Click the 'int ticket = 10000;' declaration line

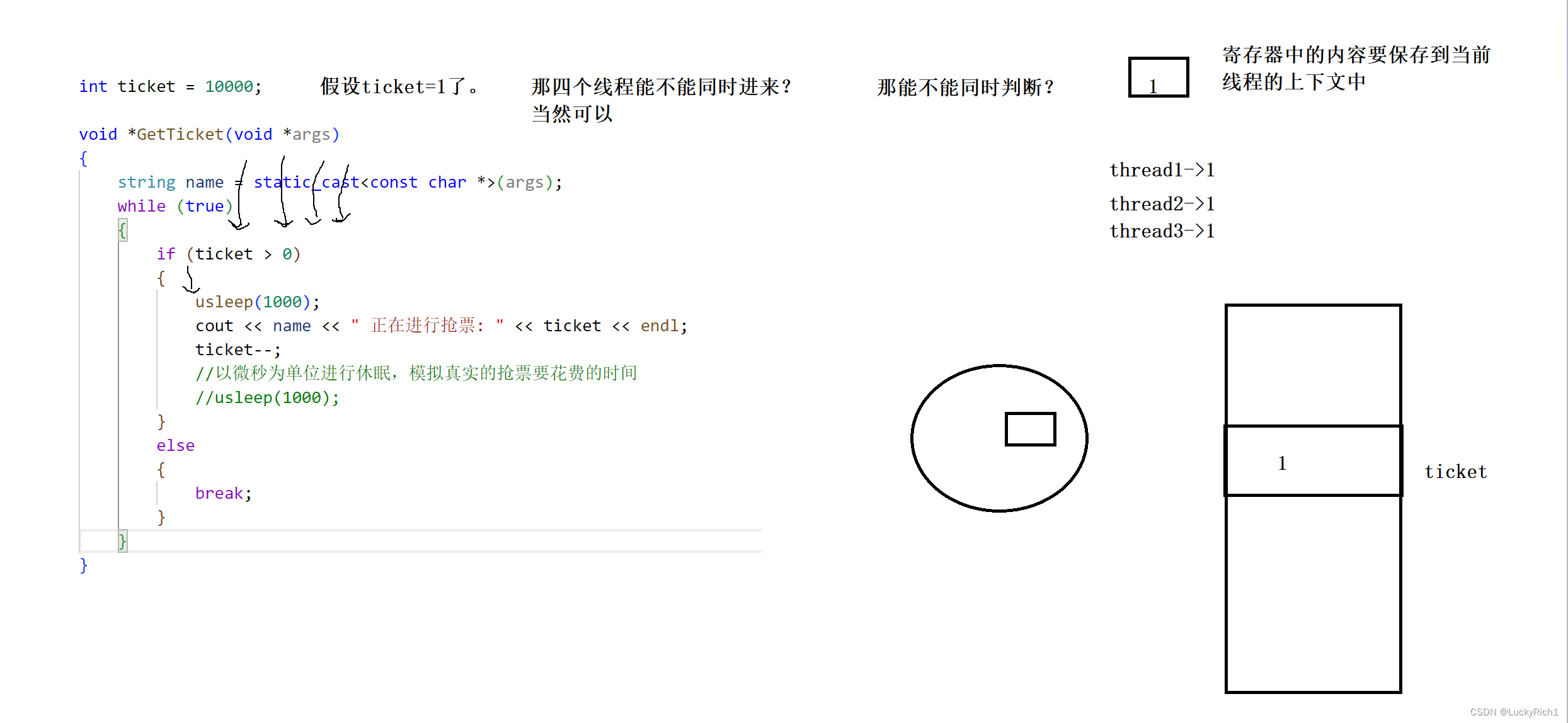pyautogui.click(x=170, y=86)
